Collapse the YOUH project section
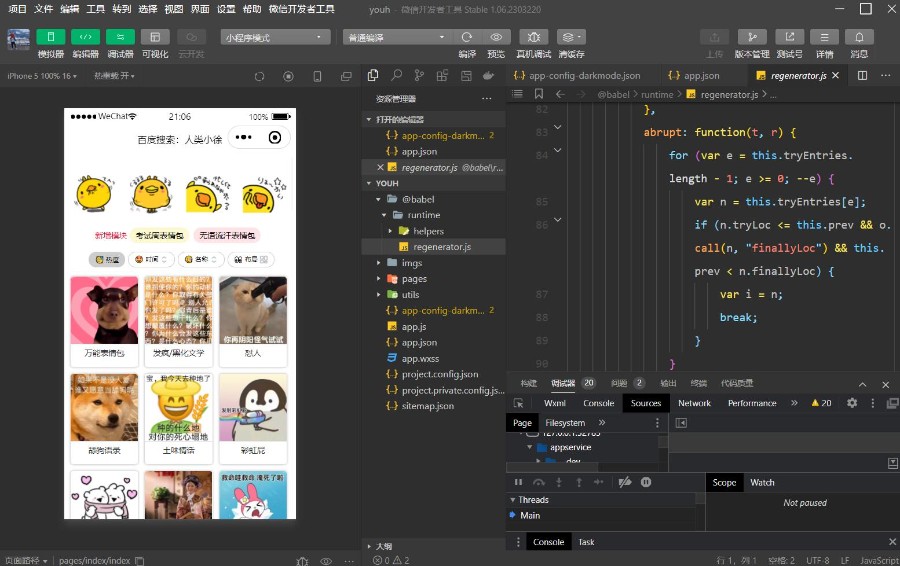 369,183
